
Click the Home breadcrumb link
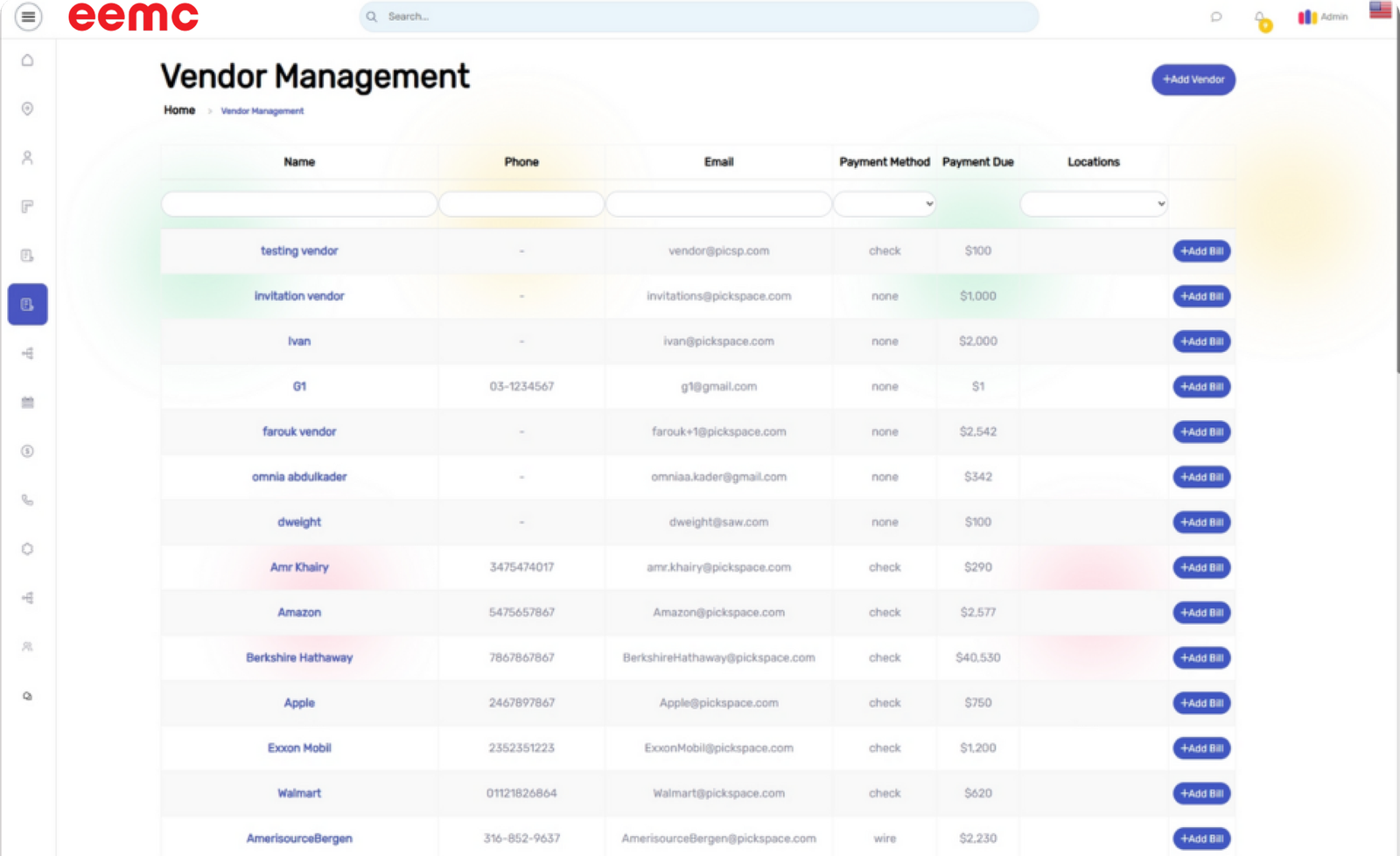point(179,110)
